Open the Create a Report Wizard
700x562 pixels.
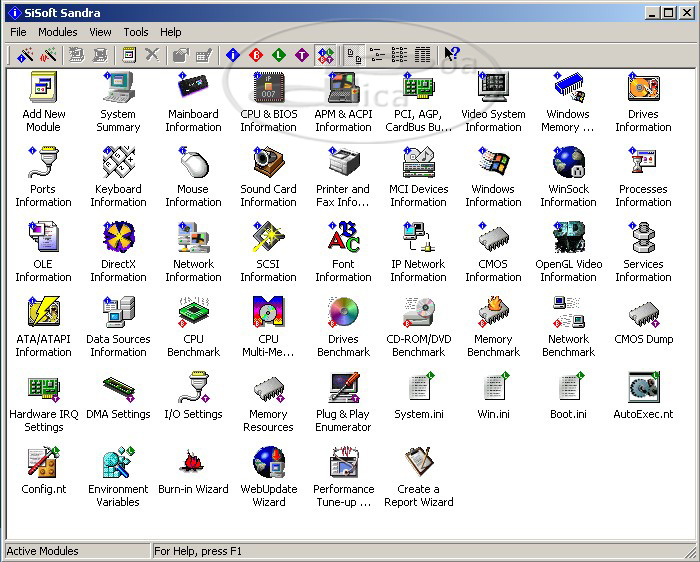pyautogui.click(x=418, y=464)
